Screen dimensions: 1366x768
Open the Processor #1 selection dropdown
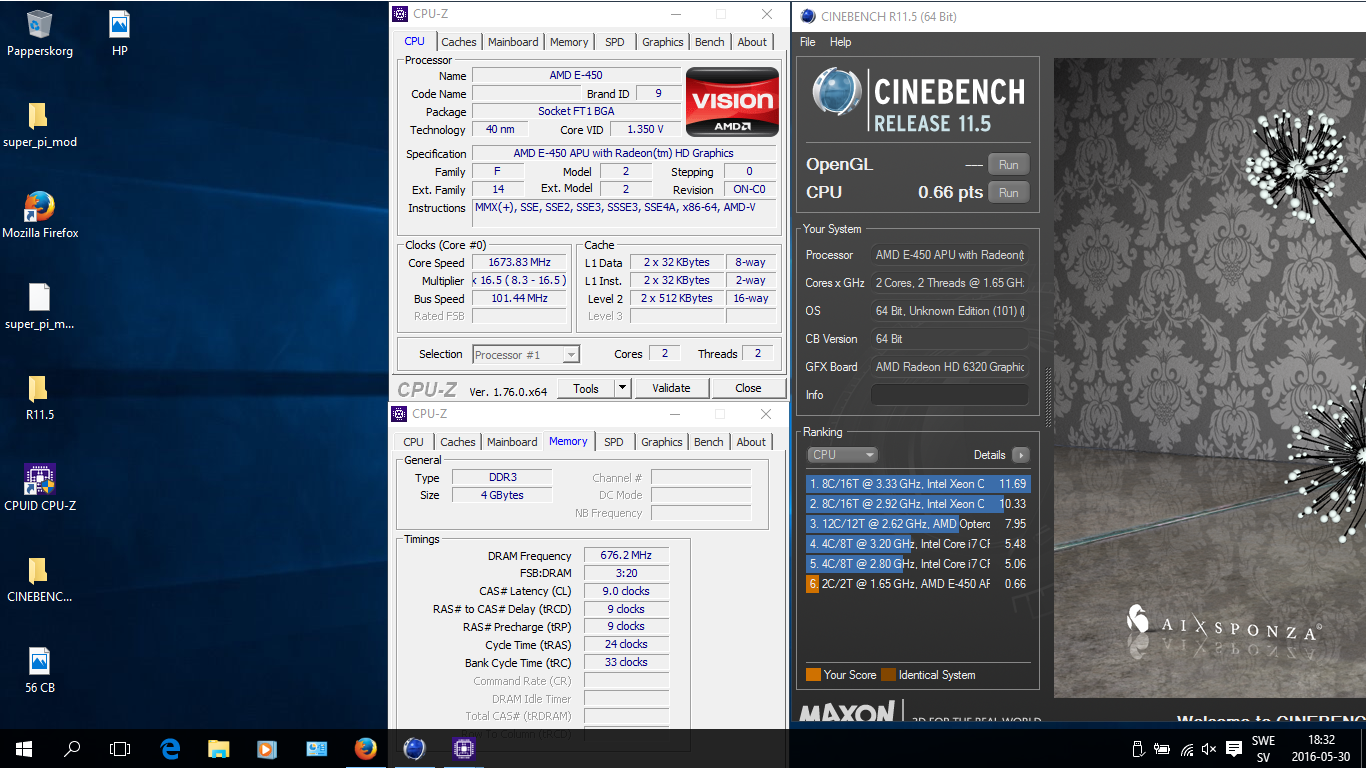point(526,354)
